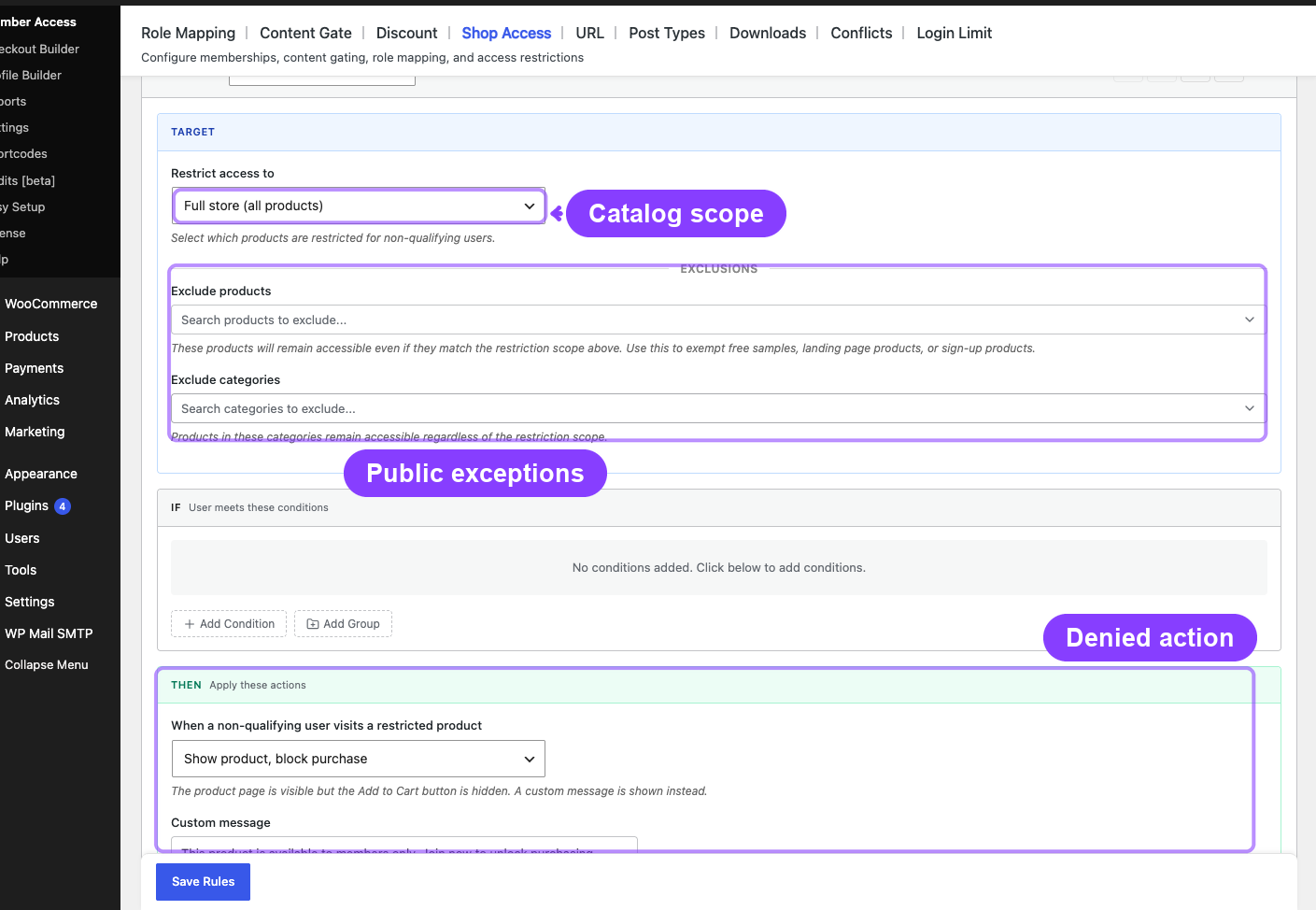Click the Plugins update count badge
This screenshot has height=910, width=1316.
pos(63,506)
